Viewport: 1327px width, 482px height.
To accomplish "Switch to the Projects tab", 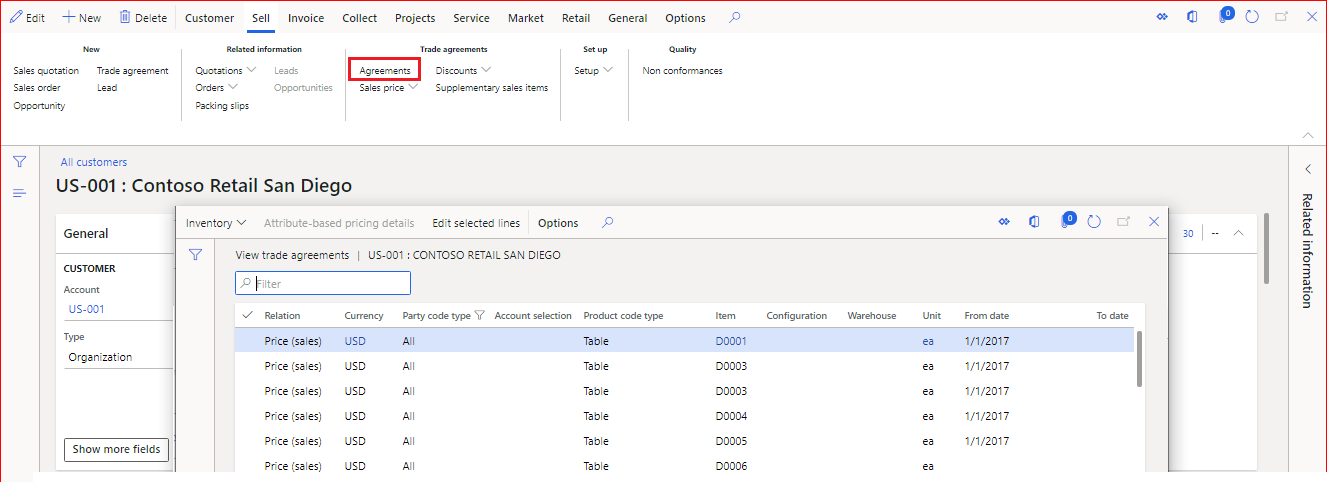I will (415, 18).
